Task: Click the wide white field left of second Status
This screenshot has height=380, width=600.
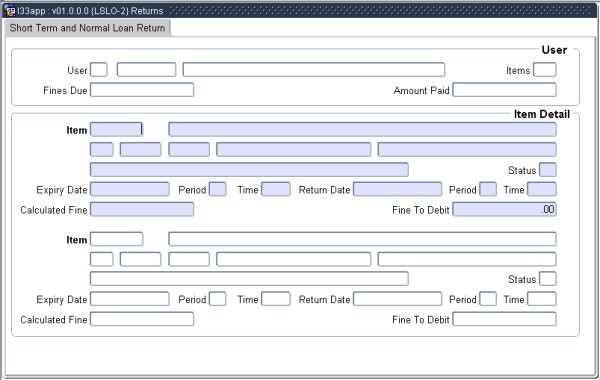Action: (x=249, y=279)
